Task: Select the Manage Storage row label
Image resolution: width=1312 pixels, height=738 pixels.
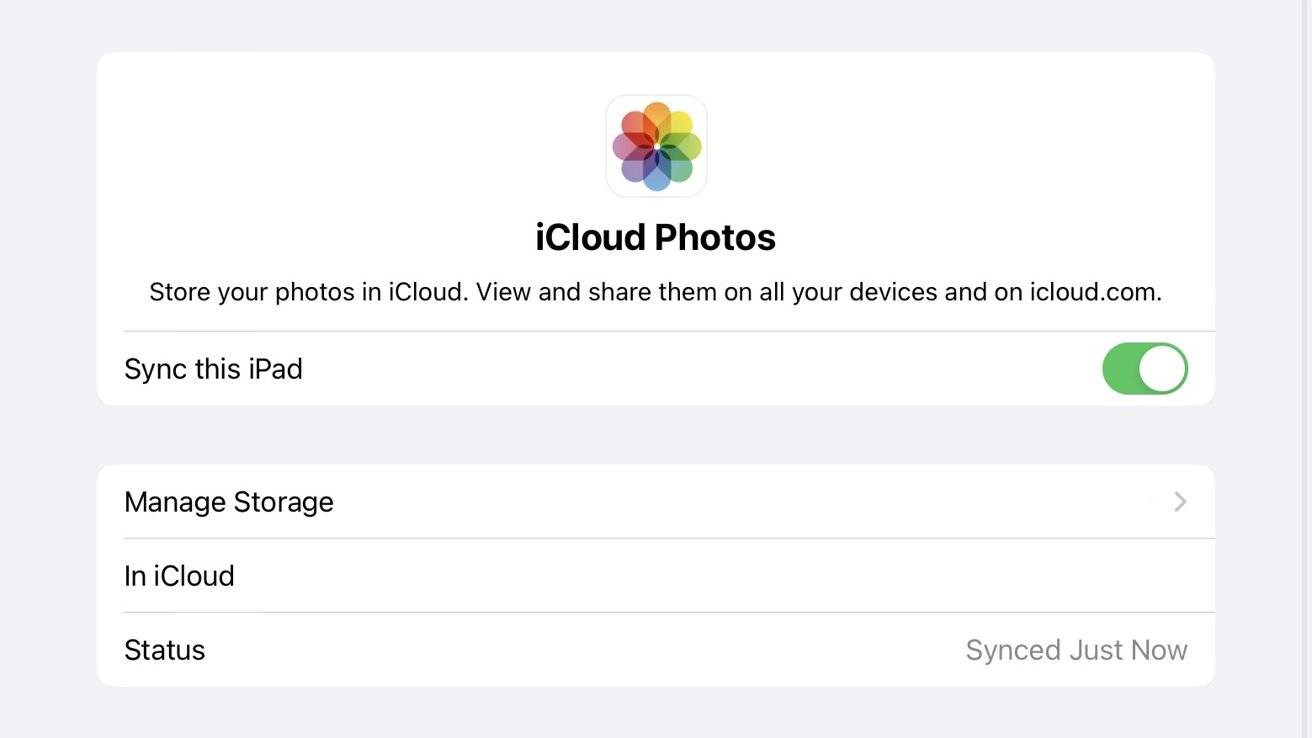Action: (x=229, y=502)
